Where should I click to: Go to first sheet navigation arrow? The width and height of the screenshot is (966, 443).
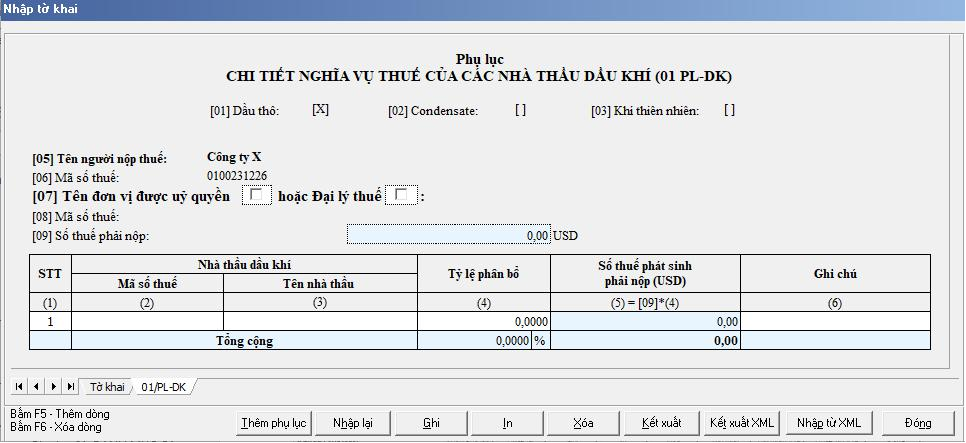pos(19,386)
